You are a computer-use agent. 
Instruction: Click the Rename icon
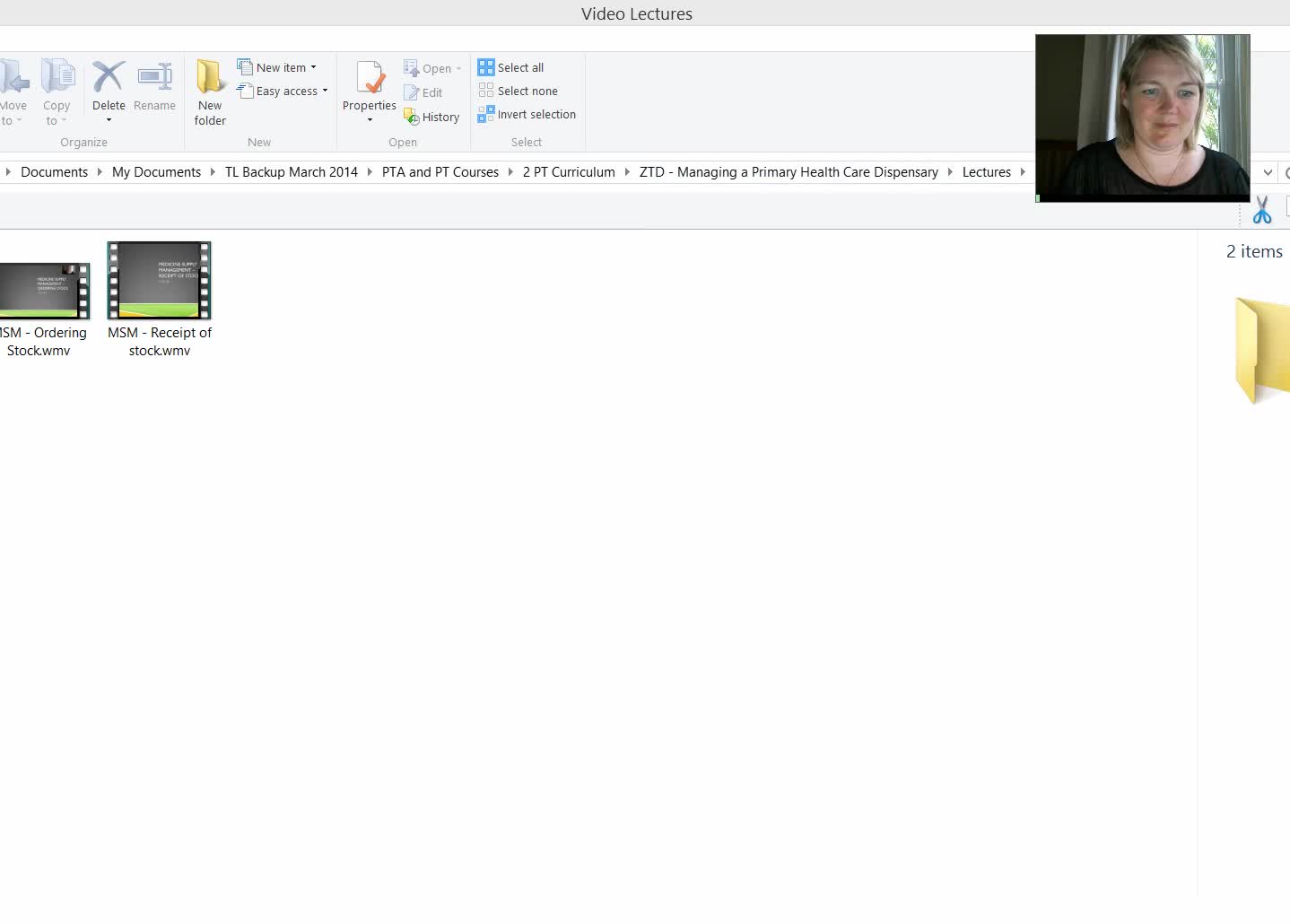(154, 78)
